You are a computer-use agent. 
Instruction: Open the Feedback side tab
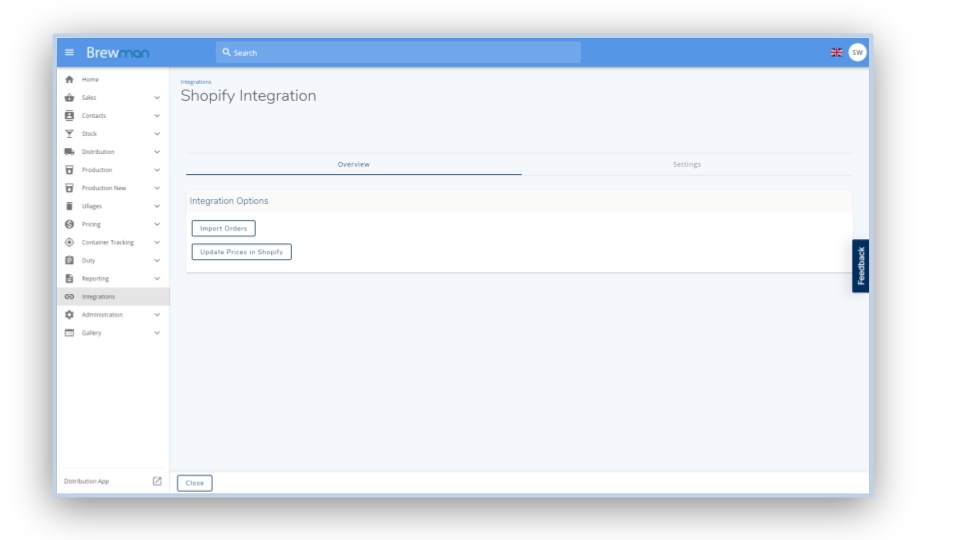(x=860, y=266)
